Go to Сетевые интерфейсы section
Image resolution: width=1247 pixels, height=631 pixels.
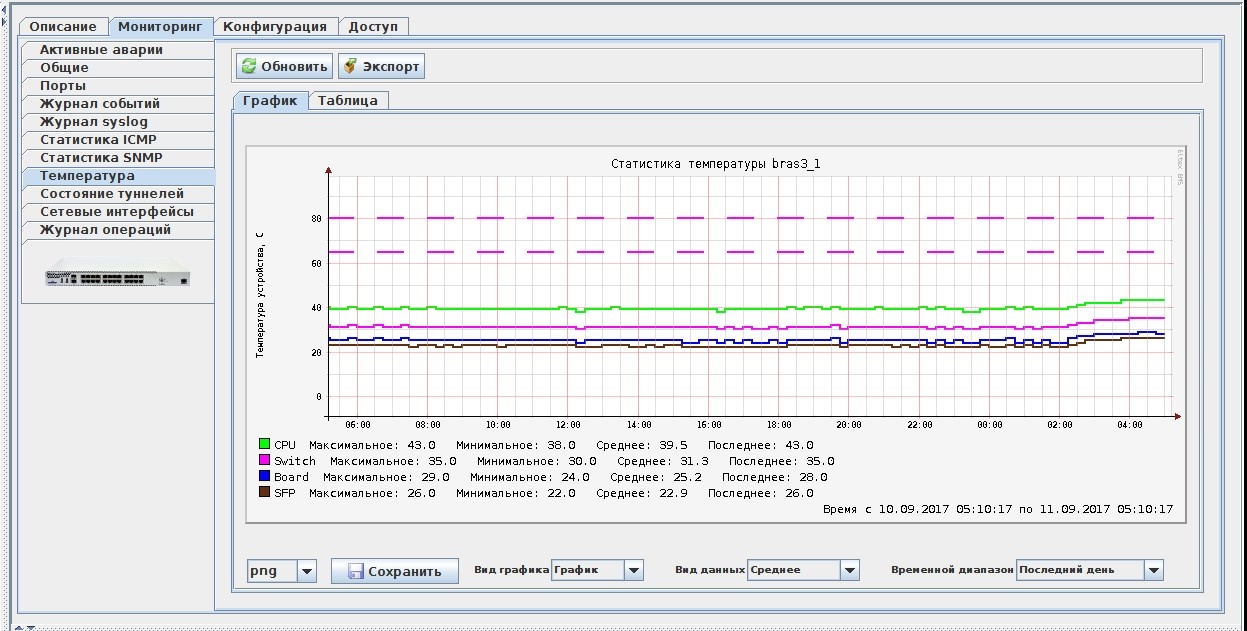pos(116,212)
